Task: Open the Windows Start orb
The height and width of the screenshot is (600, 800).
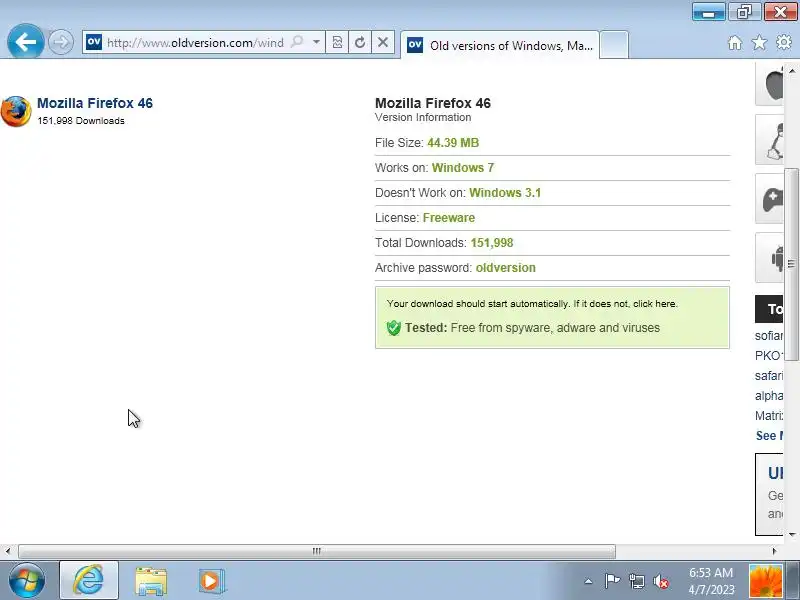Action: [x=27, y=581]
